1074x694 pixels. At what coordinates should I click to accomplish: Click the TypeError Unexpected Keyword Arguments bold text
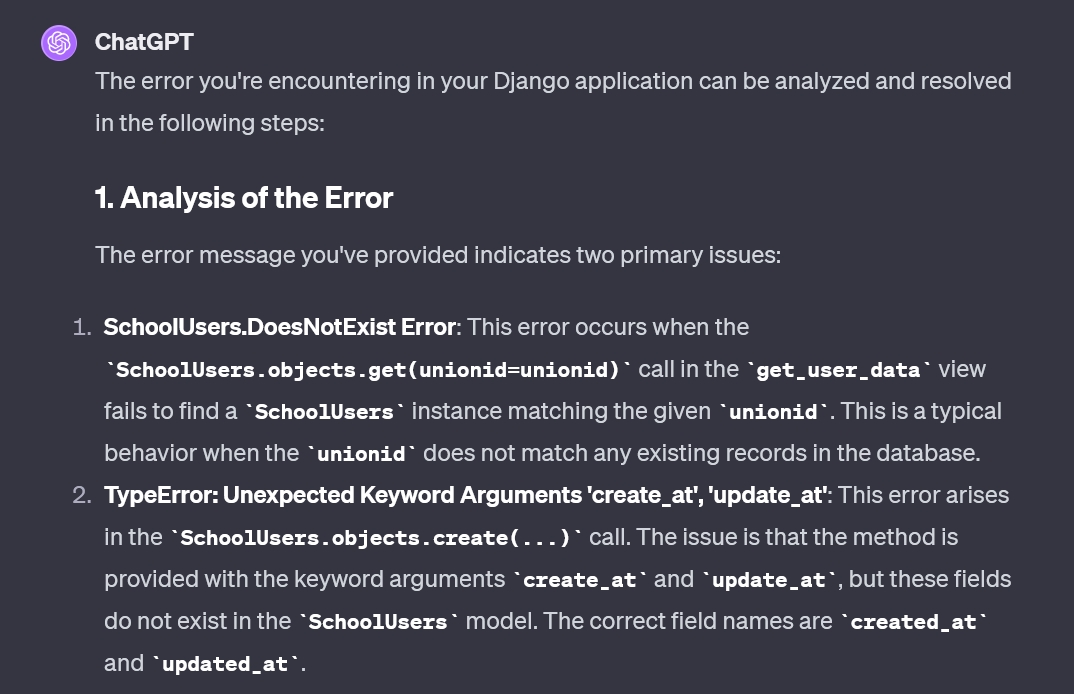(x=466, y=495)
